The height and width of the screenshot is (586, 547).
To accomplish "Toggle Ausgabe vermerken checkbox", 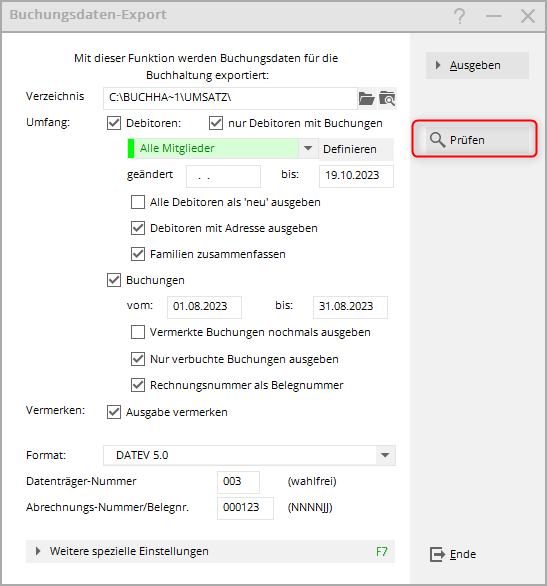I will pos(114,412).
